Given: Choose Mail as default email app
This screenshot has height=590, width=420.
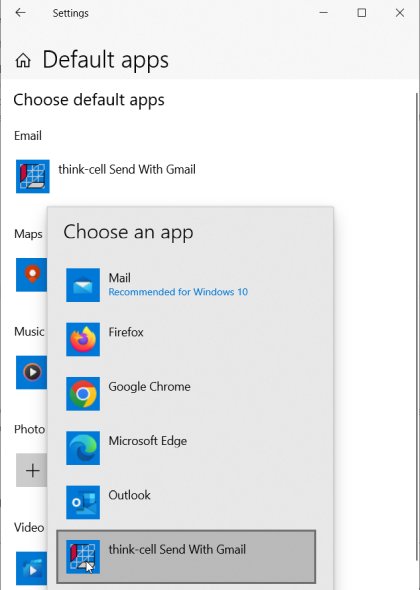Looking at the screenshot, I should point(120,278).
